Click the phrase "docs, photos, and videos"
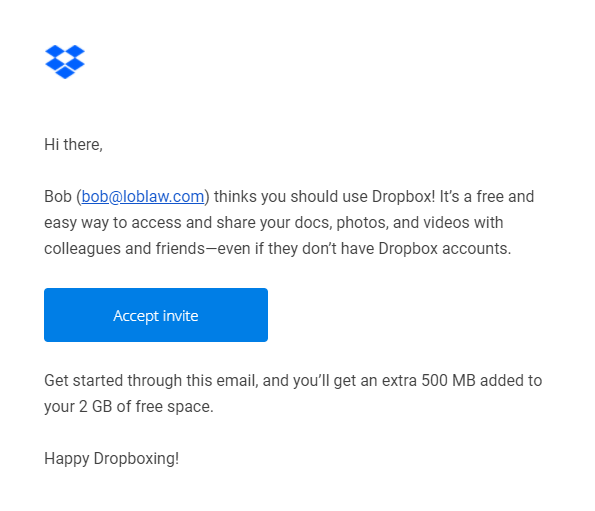The height and width of the screenshot is (511, 595). [x=380, y=223]
